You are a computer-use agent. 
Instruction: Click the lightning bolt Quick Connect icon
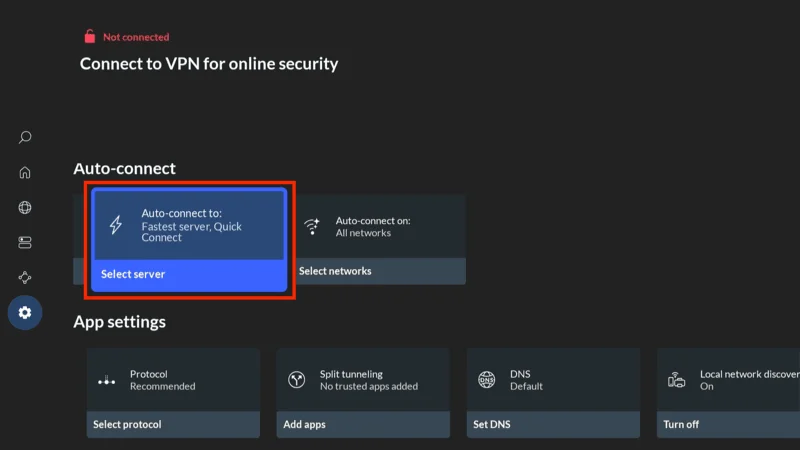pos(116,226)
